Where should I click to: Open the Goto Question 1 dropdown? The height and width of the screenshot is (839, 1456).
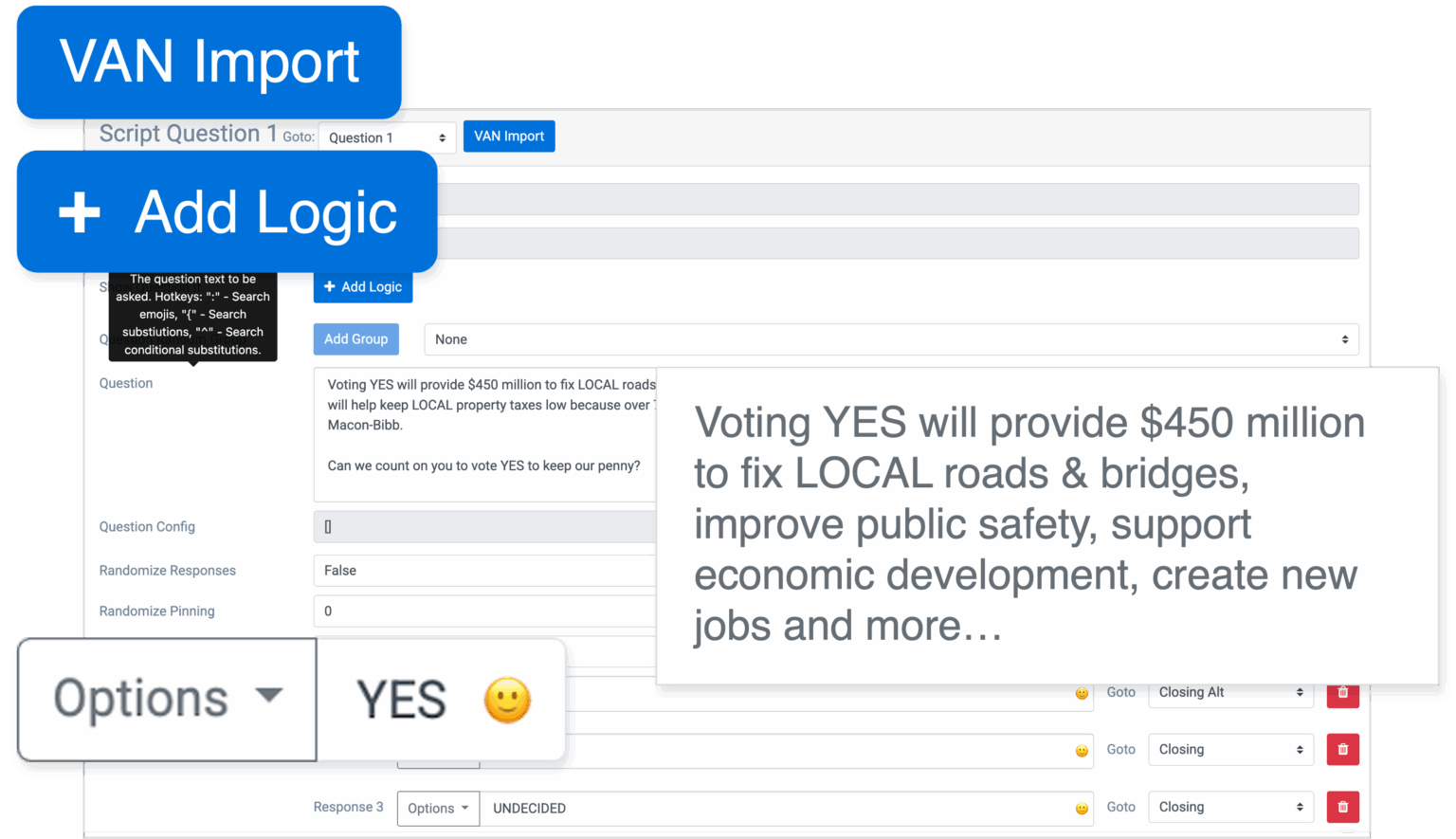[x=387, y=137]
